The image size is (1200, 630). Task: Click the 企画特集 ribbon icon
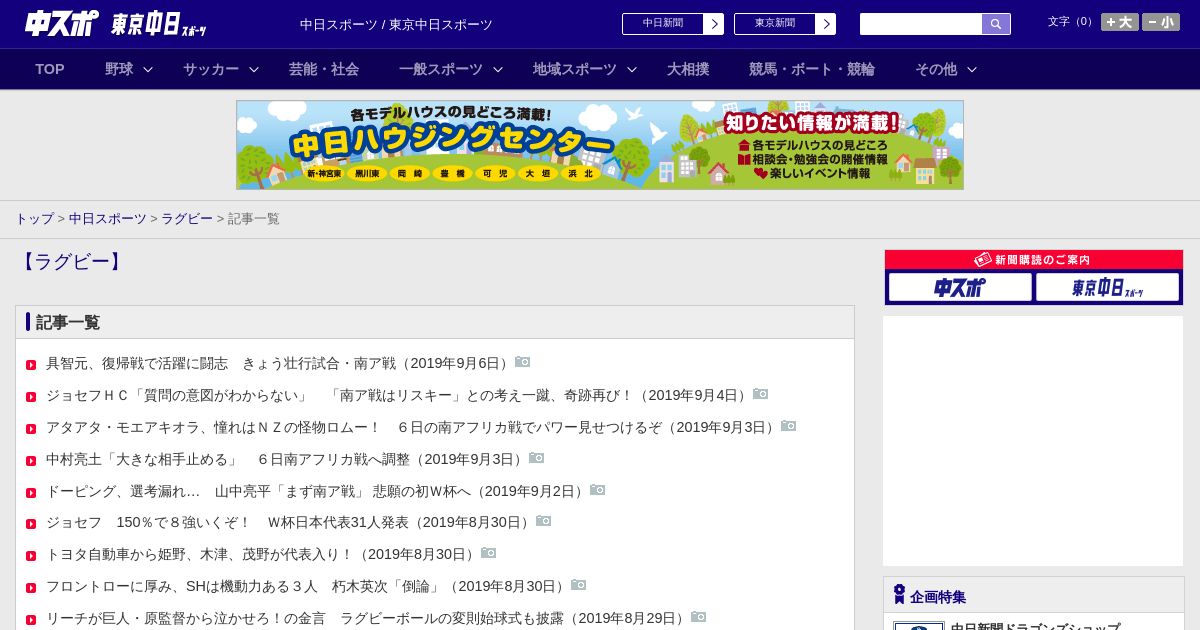[899, 595]
